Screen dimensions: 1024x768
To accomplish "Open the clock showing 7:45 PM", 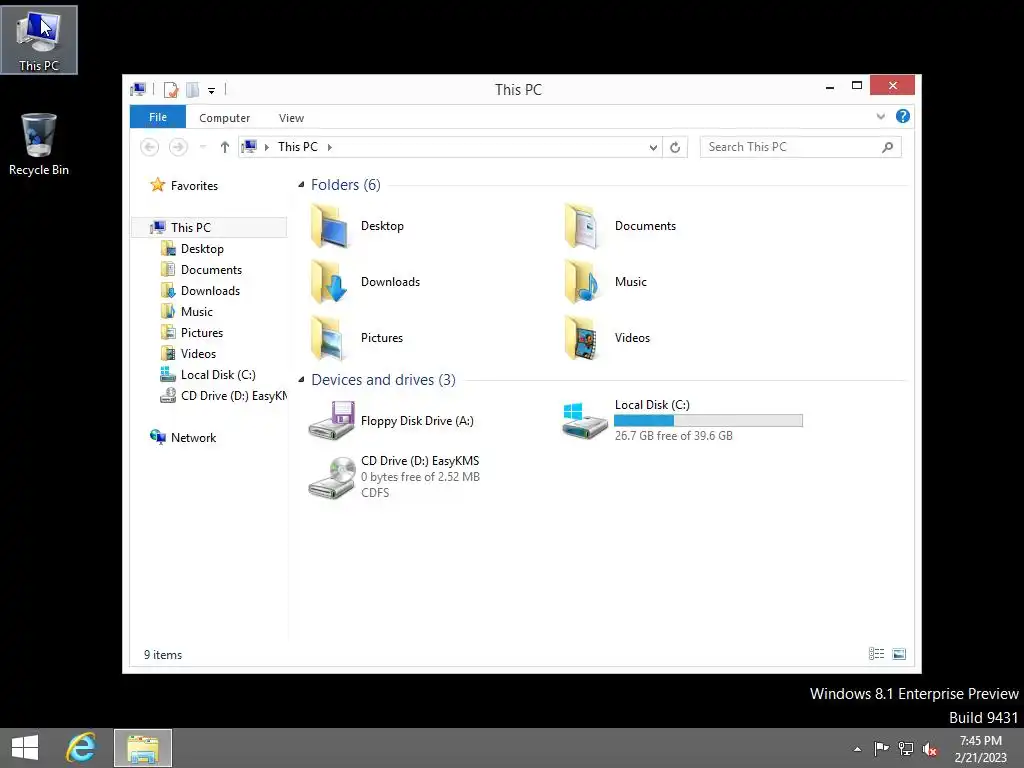I will click(x=980, y=748).
